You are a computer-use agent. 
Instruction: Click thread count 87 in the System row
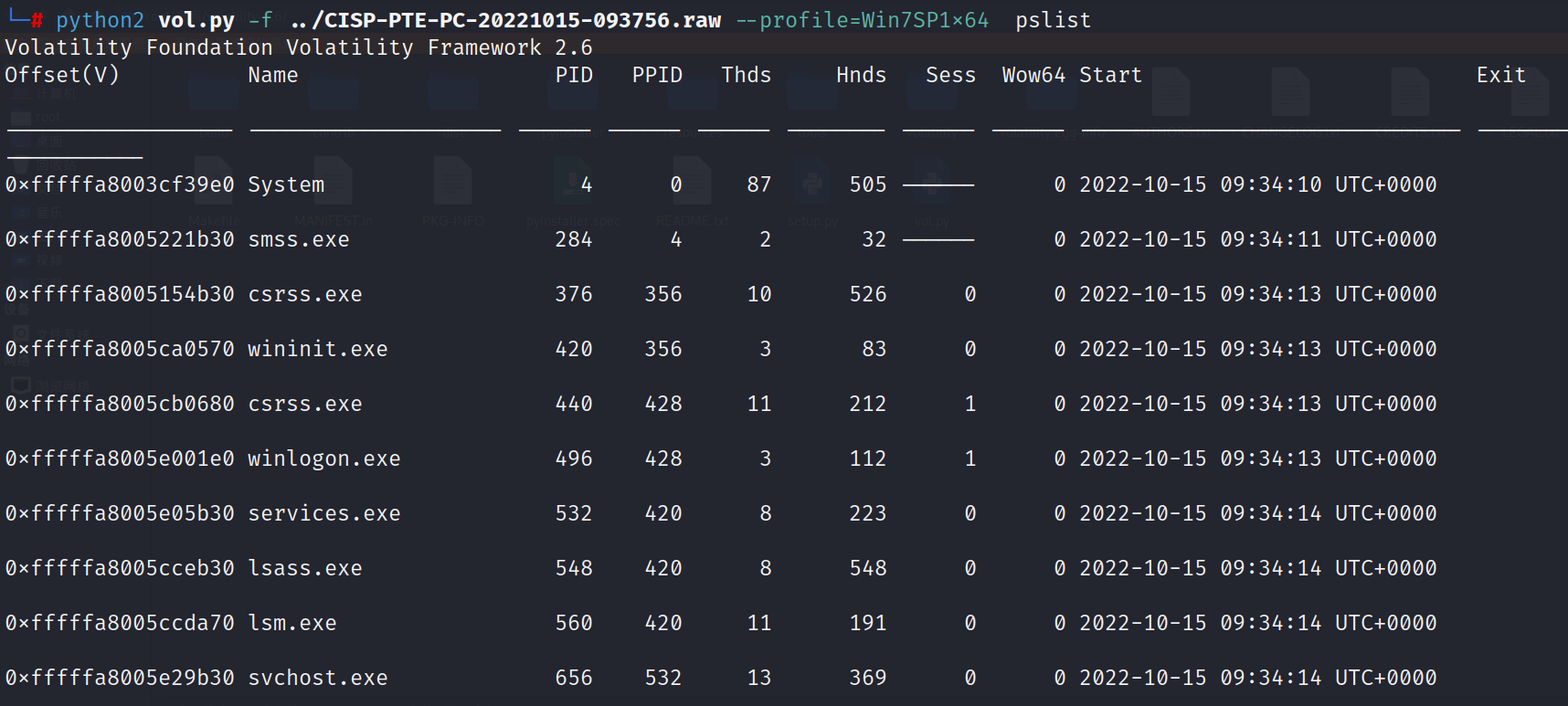pos(759,184)
